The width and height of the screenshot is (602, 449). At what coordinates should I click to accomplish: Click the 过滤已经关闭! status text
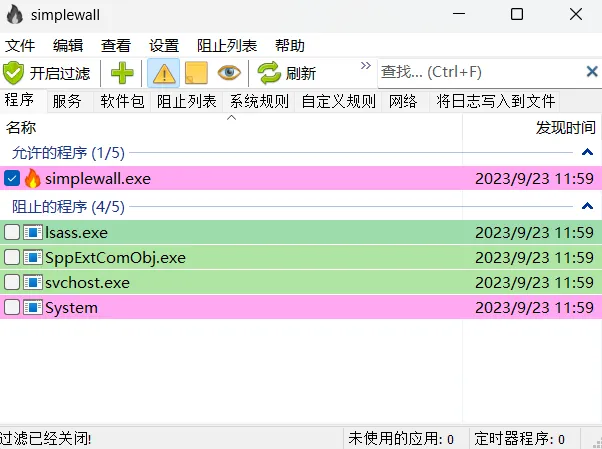45,438
